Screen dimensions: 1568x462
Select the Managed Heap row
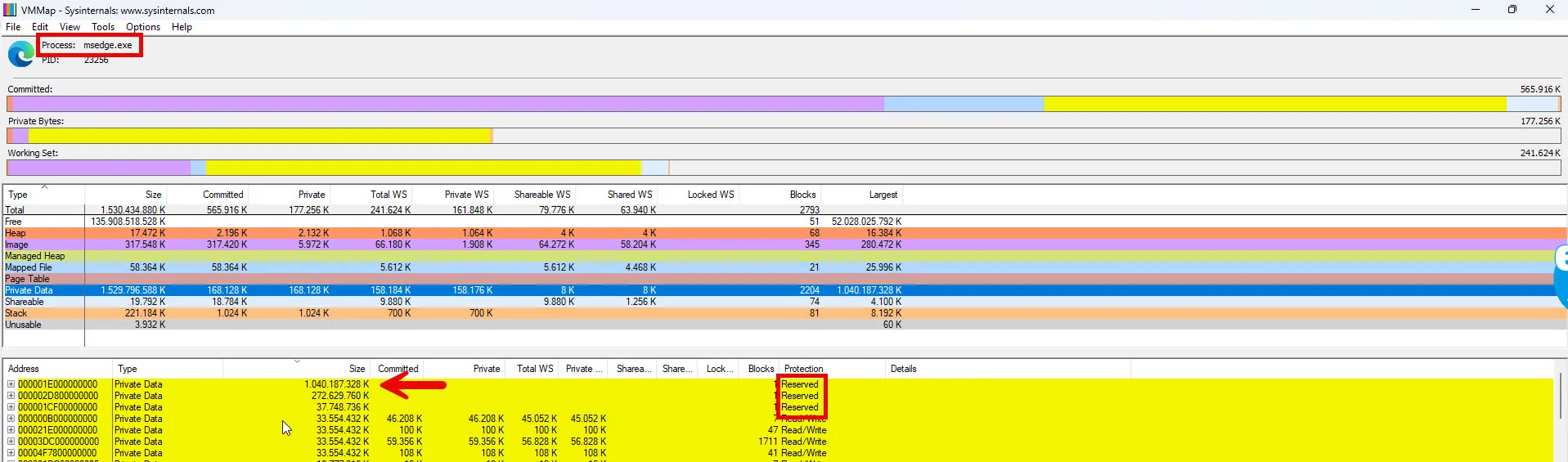click(785, 256)
